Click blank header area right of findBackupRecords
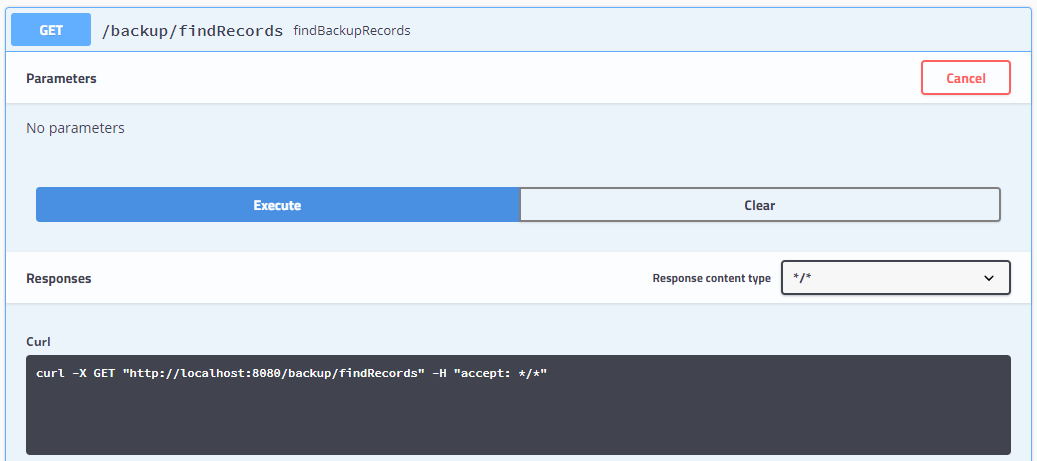The width and height of the screenshot is (1037, 461). [x=700, y=30]
